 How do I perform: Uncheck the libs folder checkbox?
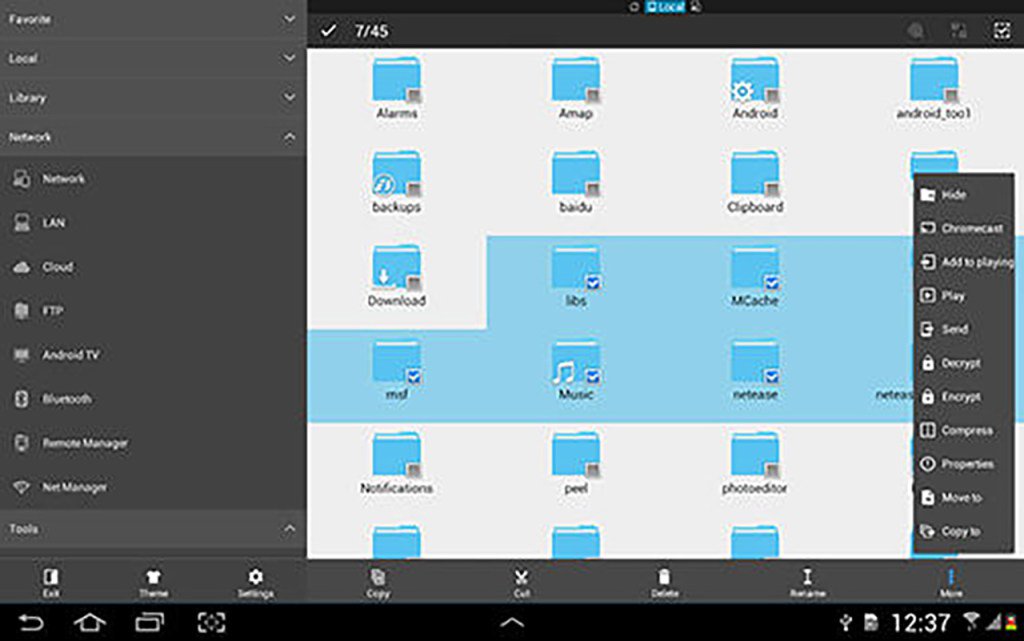pos(593,283)
